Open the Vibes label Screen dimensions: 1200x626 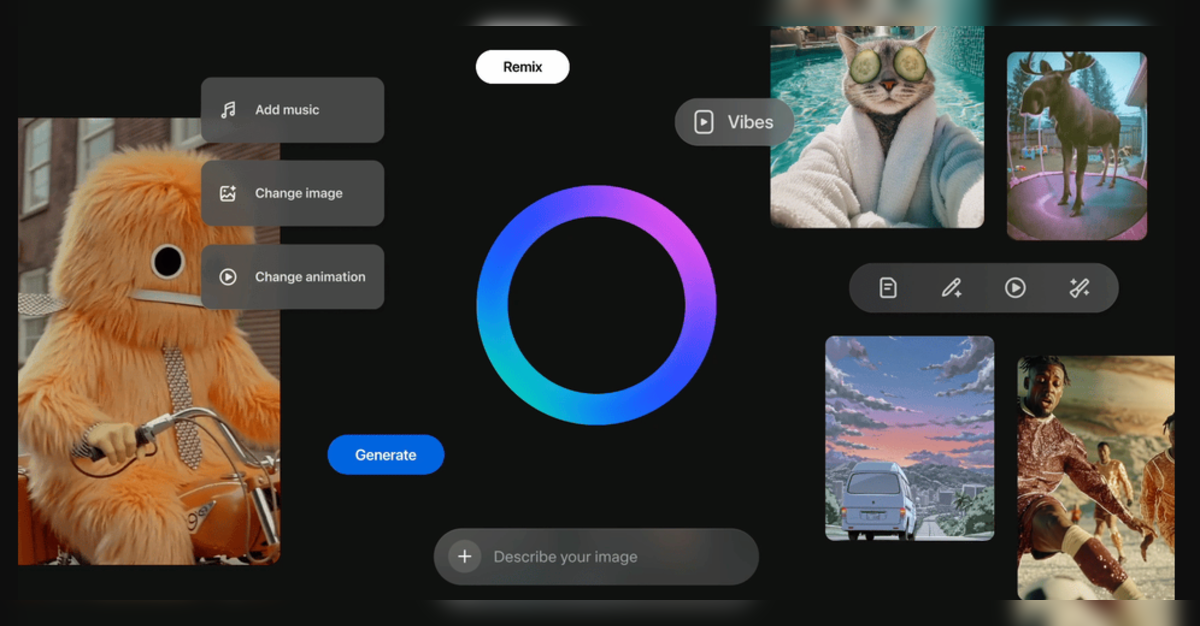pyautogui.click(x=750, y=122)
